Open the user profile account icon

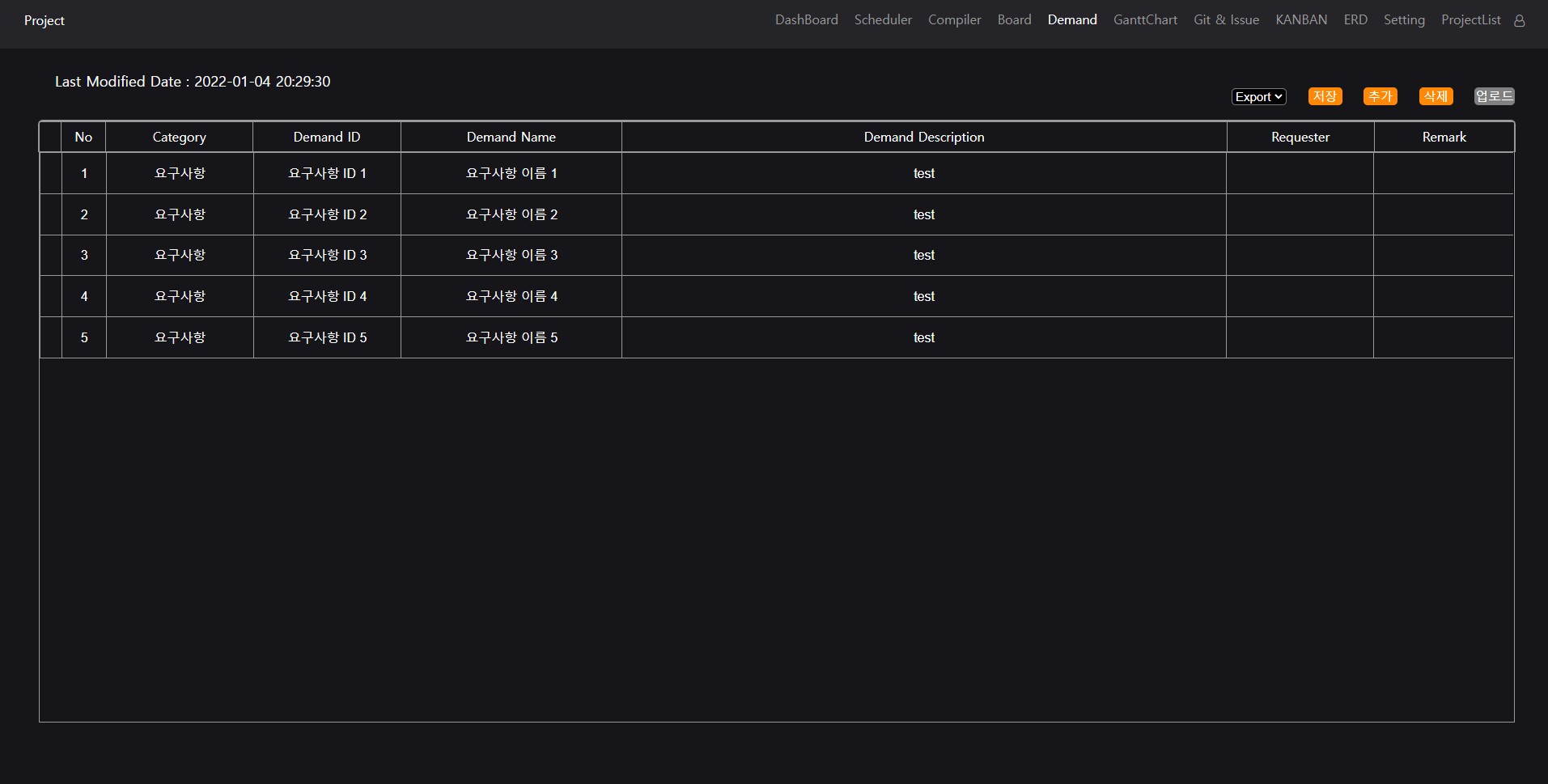pos(1520,19)
